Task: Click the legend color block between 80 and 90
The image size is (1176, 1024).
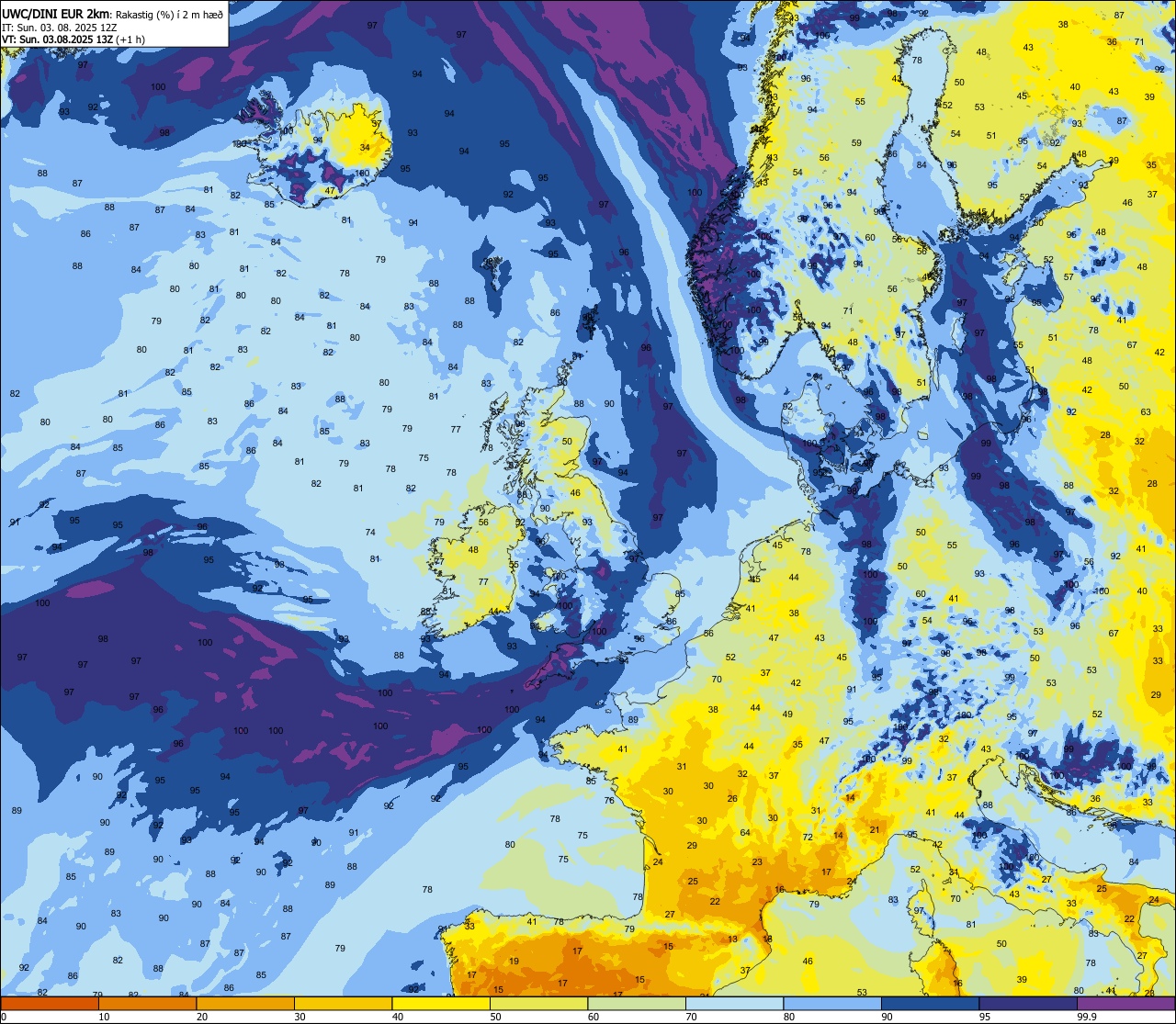Action: click(x=832, y=1004)
